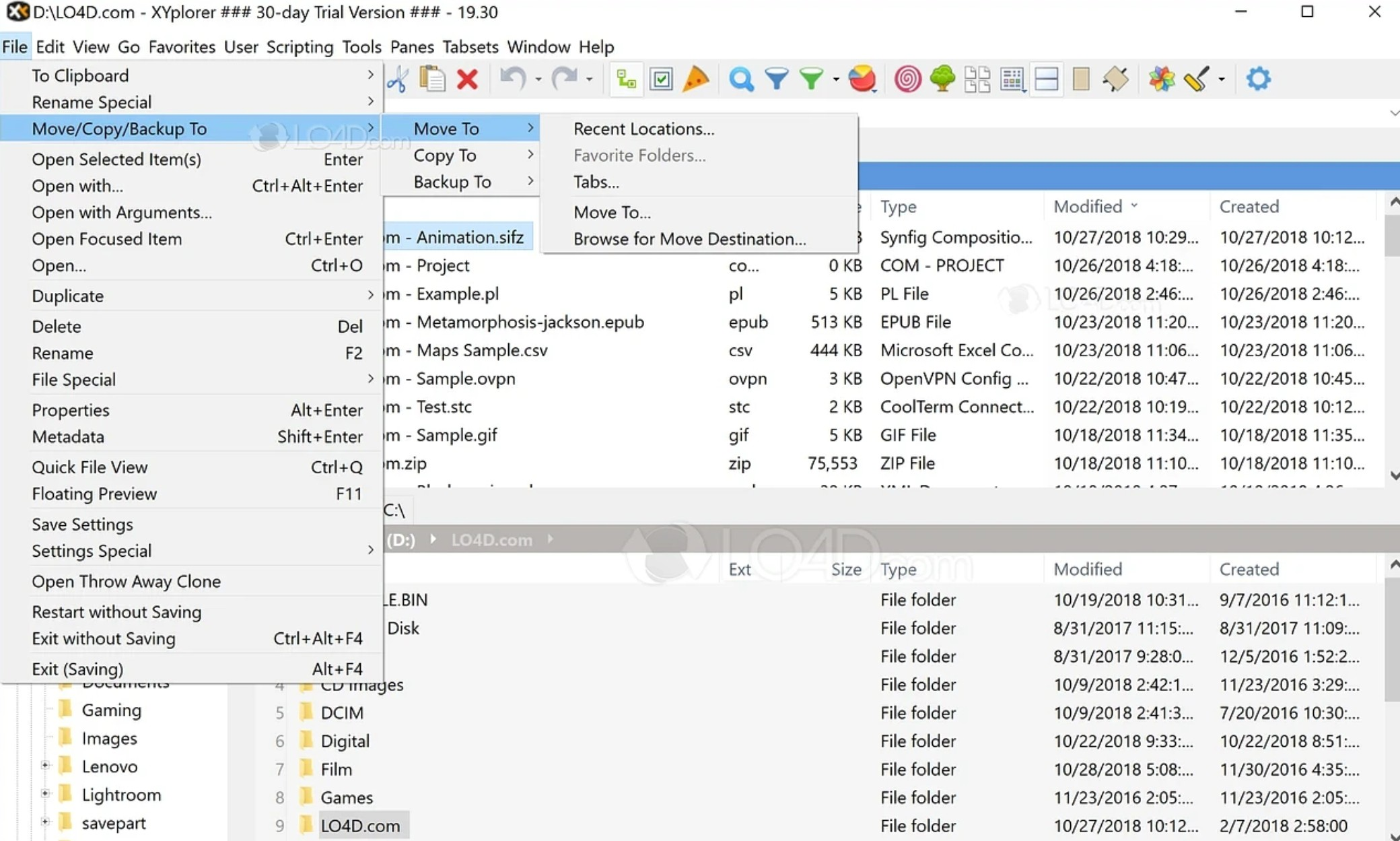Open the Redo history dropdown arrow
The image size is (1400, 841).
pyautogui.click(x=589, y=79)
